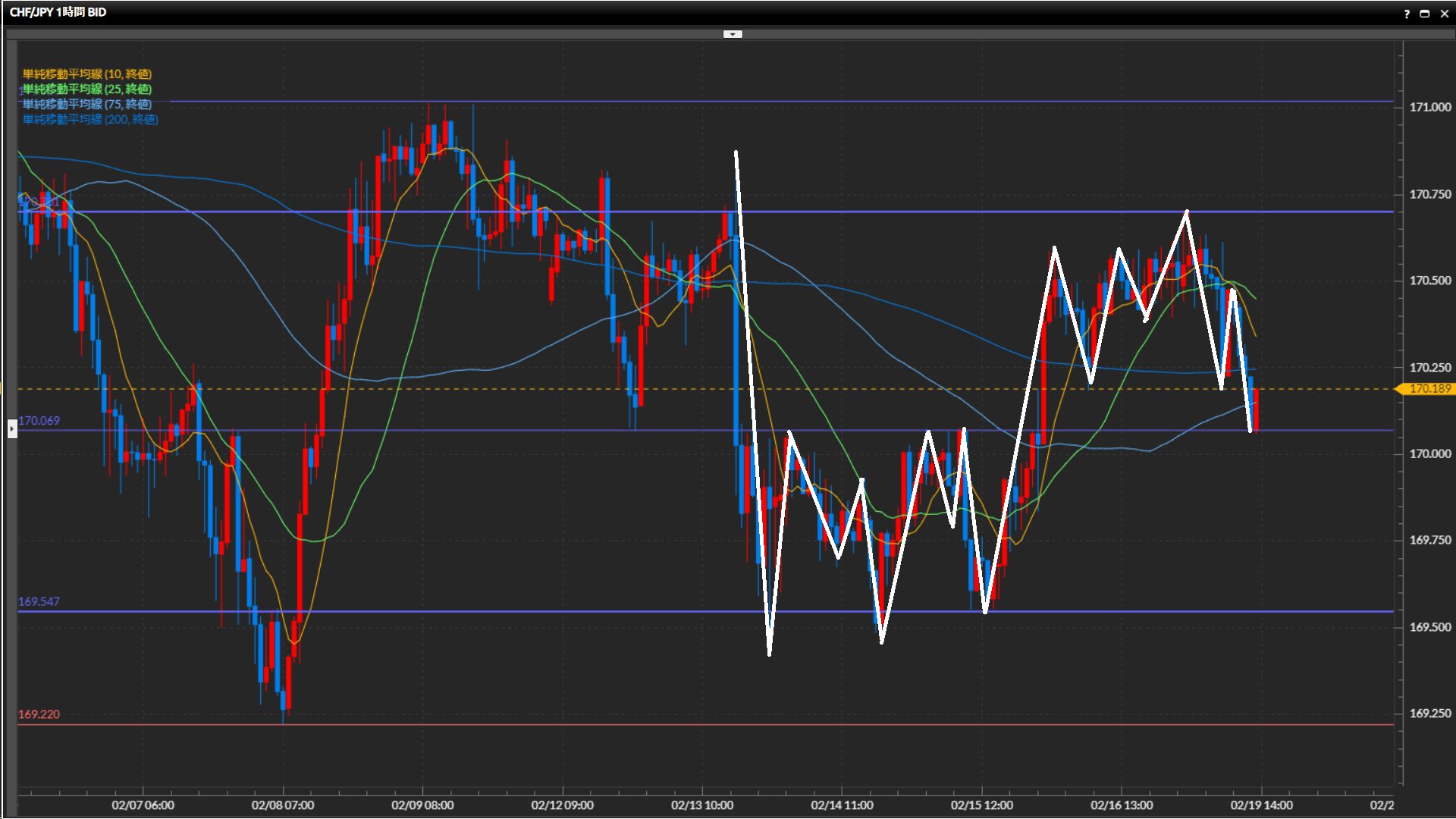The width and height of the screenshot is (1456, 819).
Task: Click the red 169.220 line label
Action: [39, 714]
